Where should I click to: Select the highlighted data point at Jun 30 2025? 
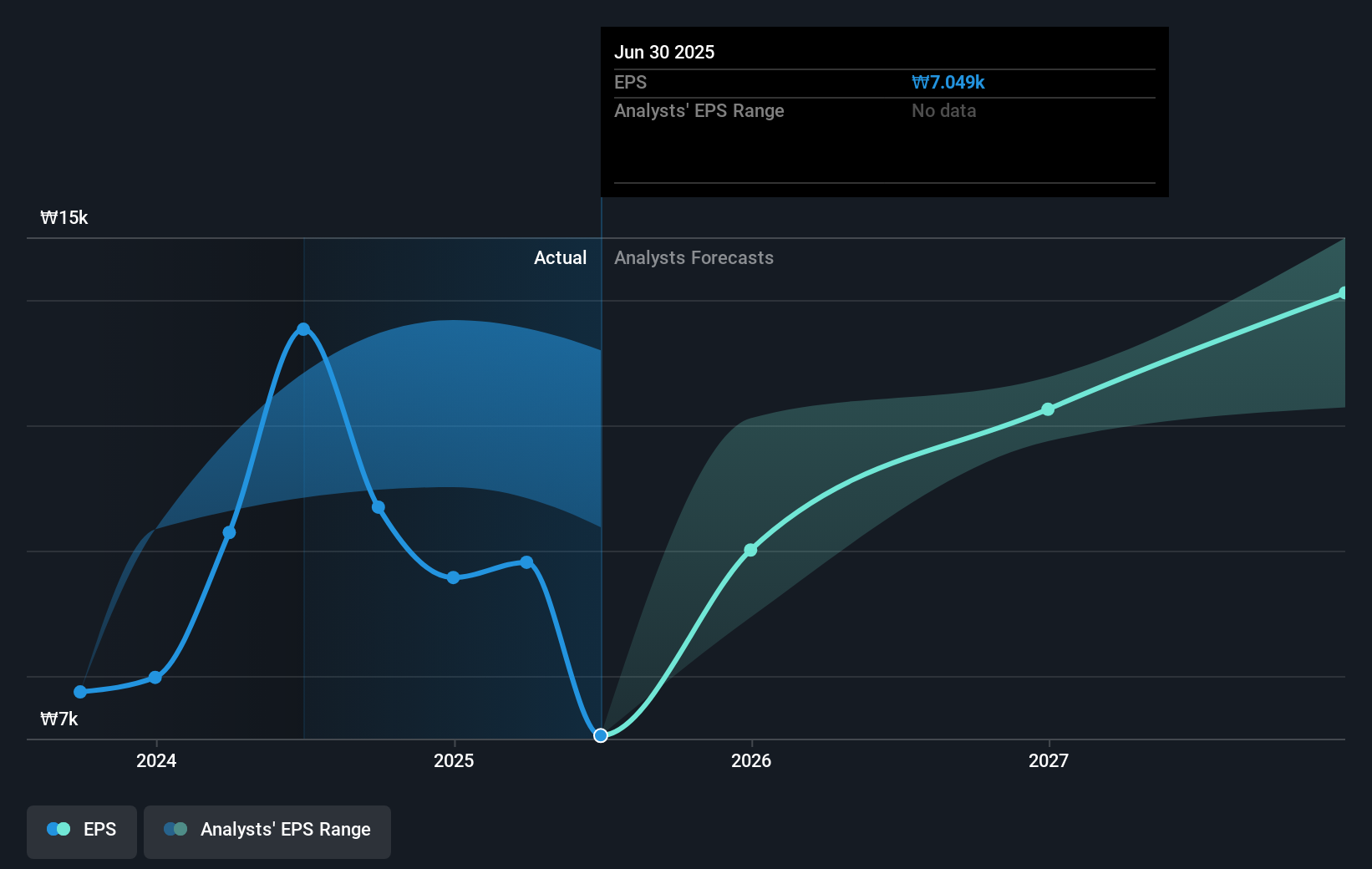coord(600,736)
